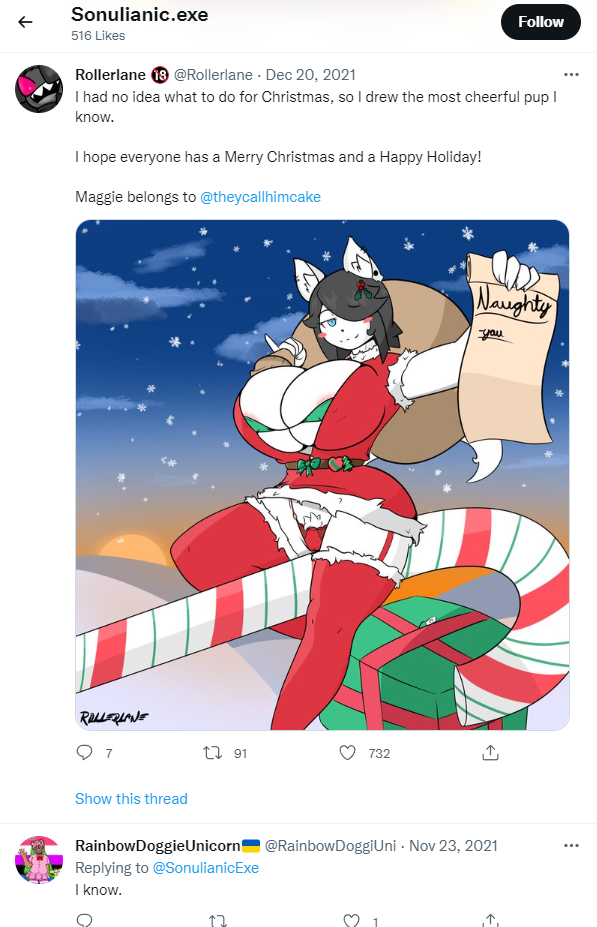Like Rollerlane's tweet with 732 likes
Image resolution: width=597 pixels, height=927 pixels.
(x=348, y=753)
